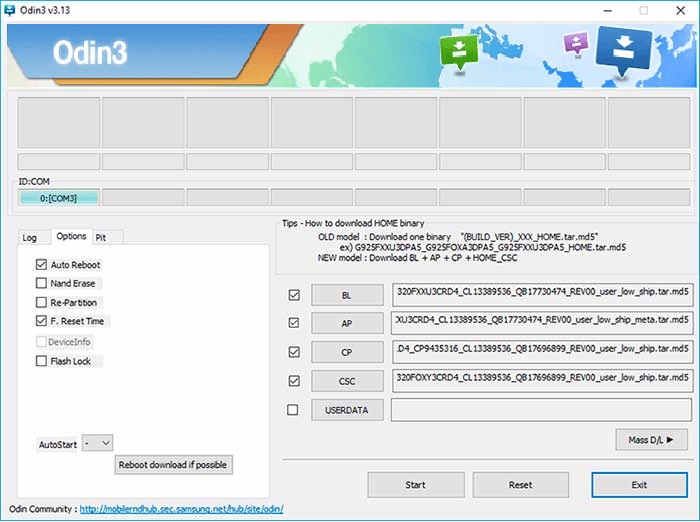The width and height of the screenshot is (700, 522).
Task: Open the AutoStart dropdown
Action: (x=98, y=443)
